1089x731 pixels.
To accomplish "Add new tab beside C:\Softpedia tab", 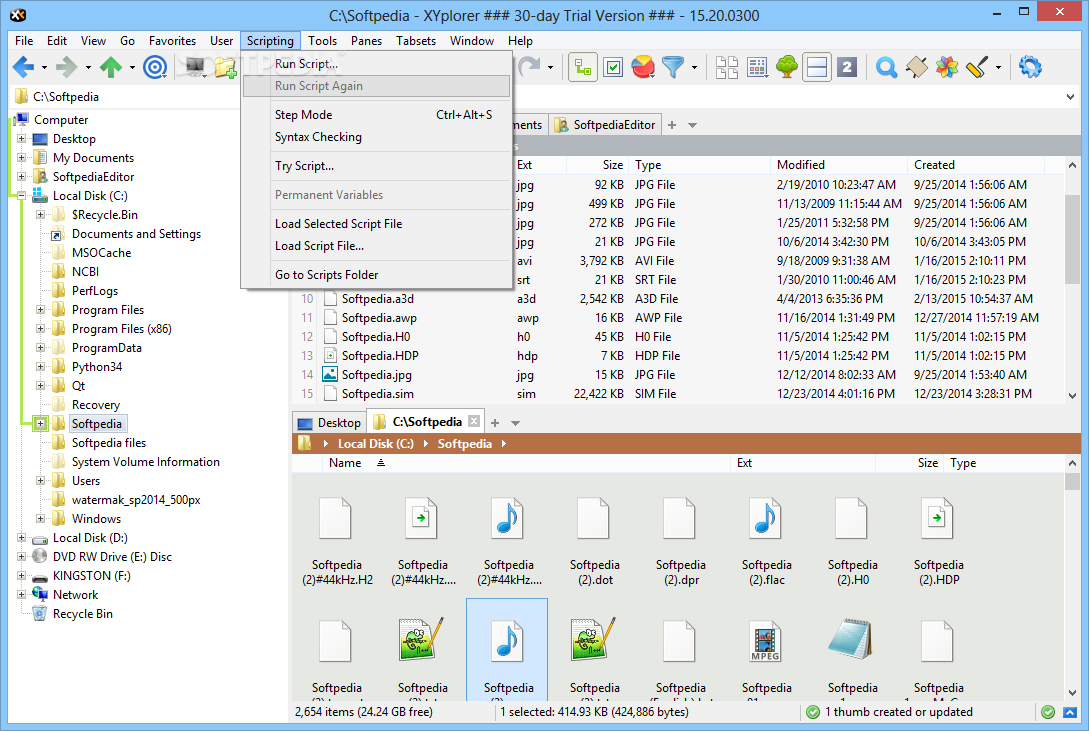I will click(x=495, y=423).
